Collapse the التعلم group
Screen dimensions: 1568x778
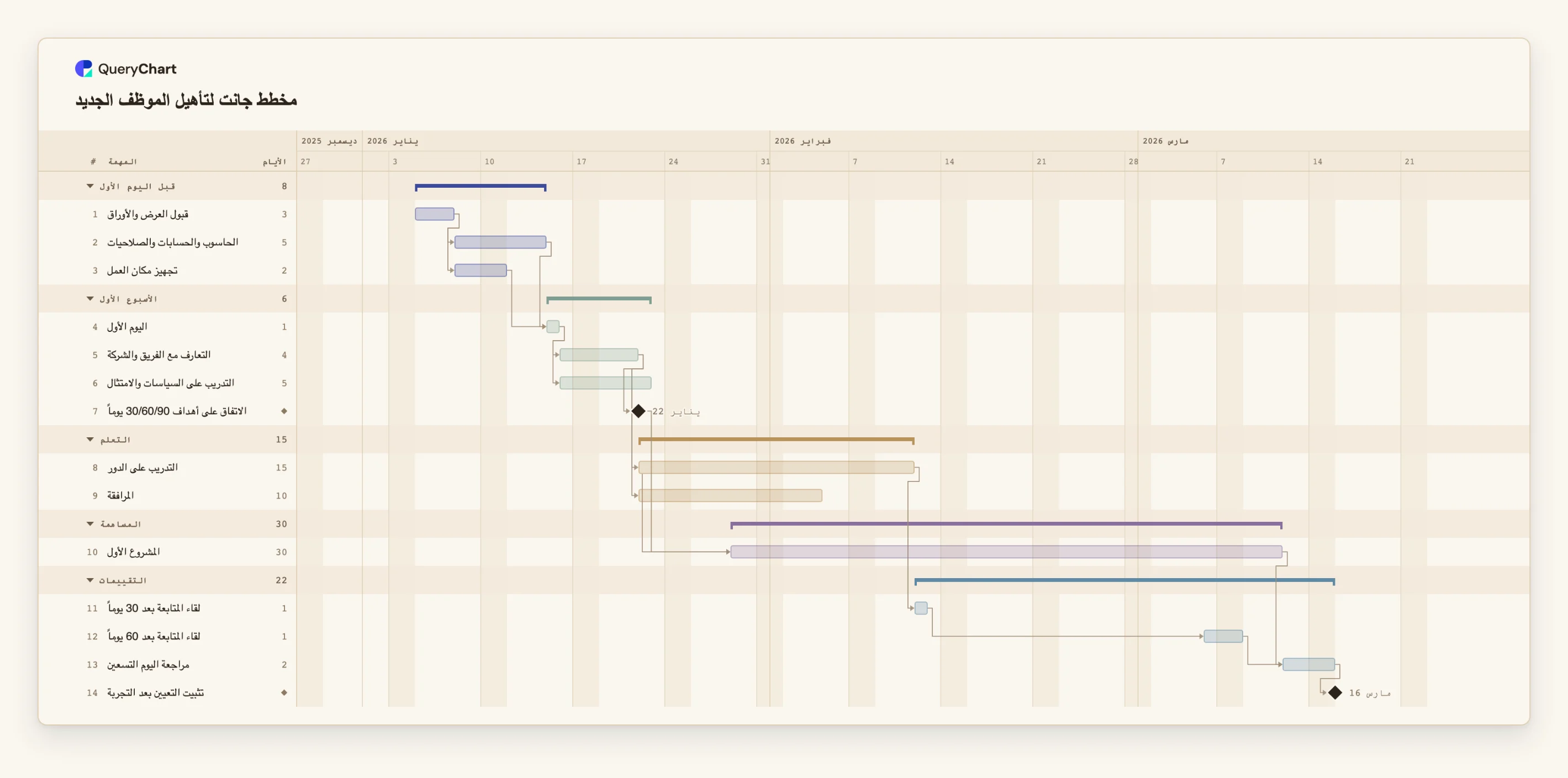tap(90, 440)
